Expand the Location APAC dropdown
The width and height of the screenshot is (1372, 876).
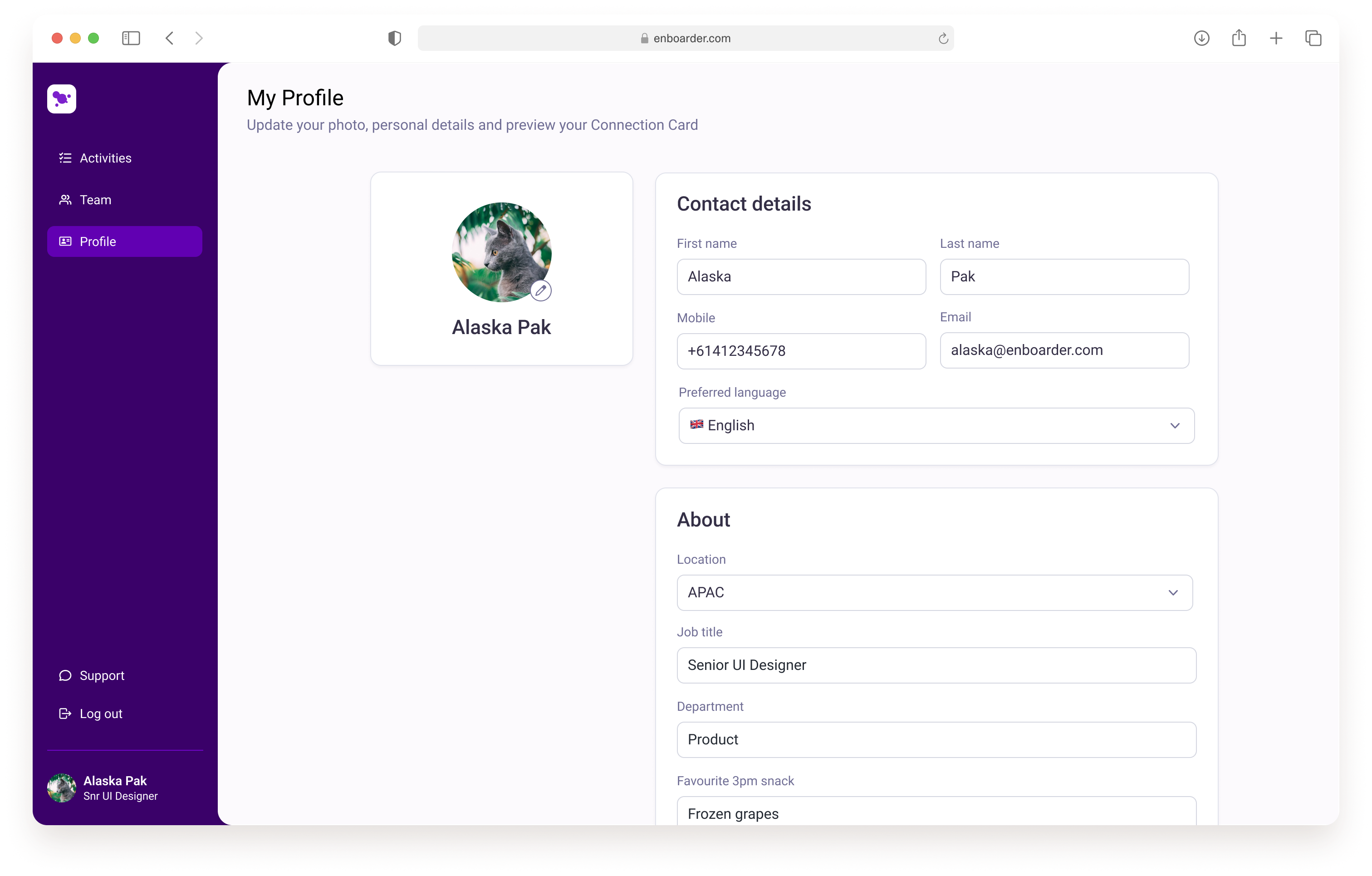pos(935,593)
